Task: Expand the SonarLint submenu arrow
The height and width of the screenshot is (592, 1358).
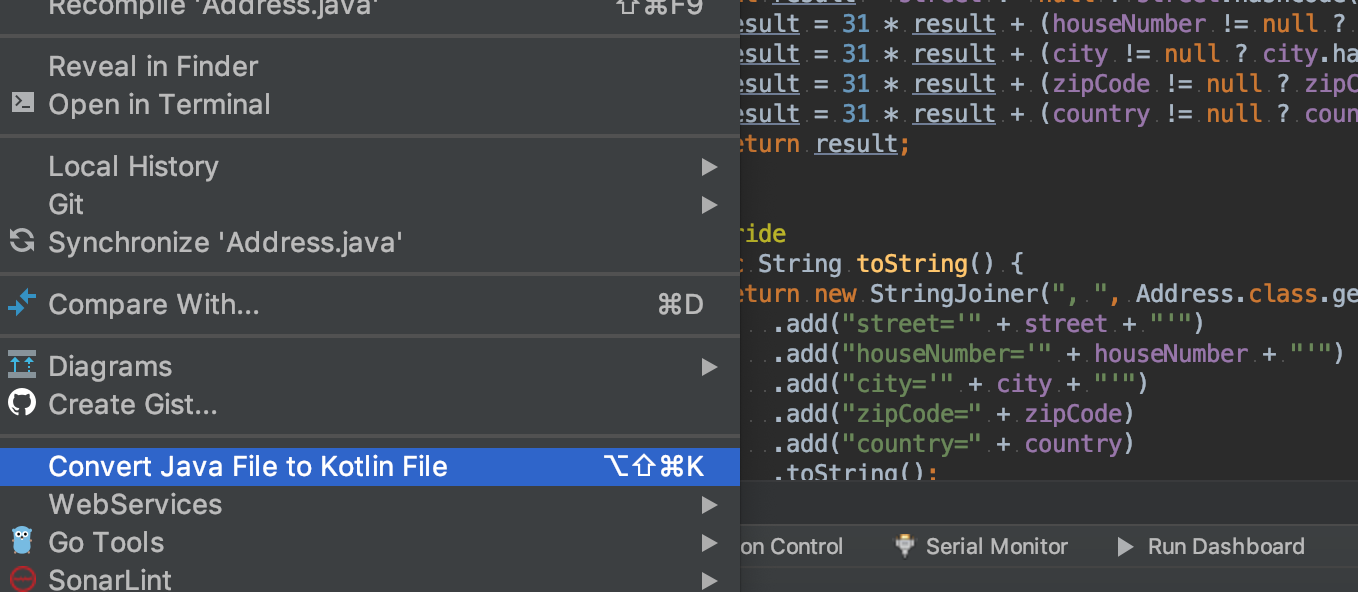Action: tap(709, 580)
